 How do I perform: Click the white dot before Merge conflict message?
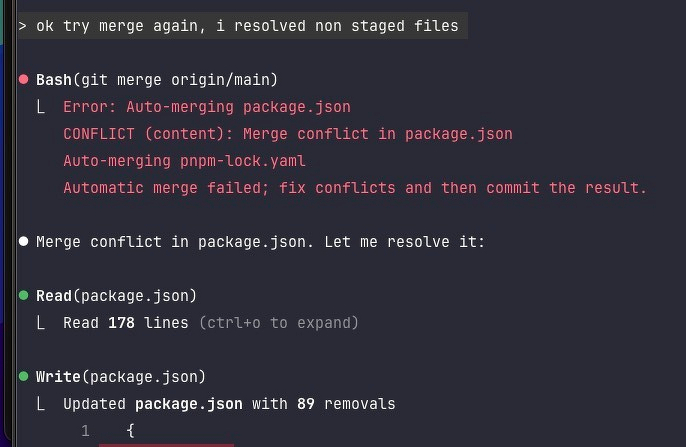coord(23,242)
